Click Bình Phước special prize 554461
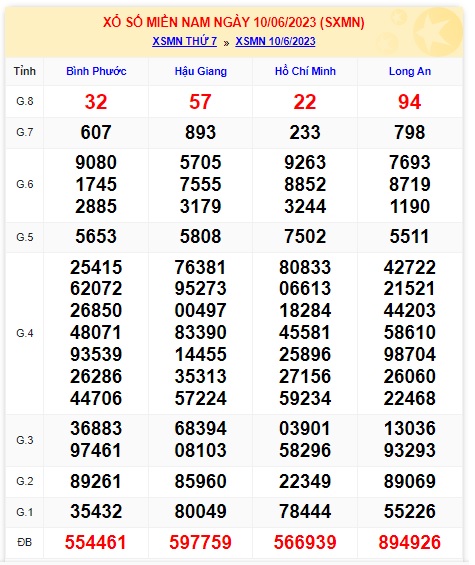This screenshot has height=565, width=475. tap(96, 542)
